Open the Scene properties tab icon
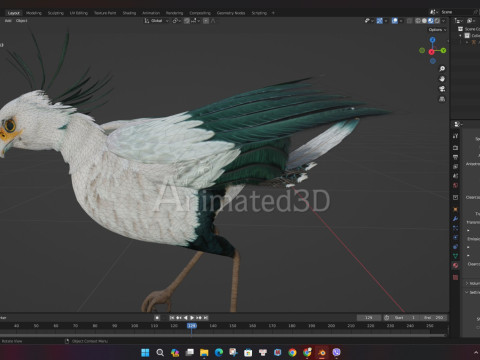This screenshot has width=480, height=360. [456, 176]
